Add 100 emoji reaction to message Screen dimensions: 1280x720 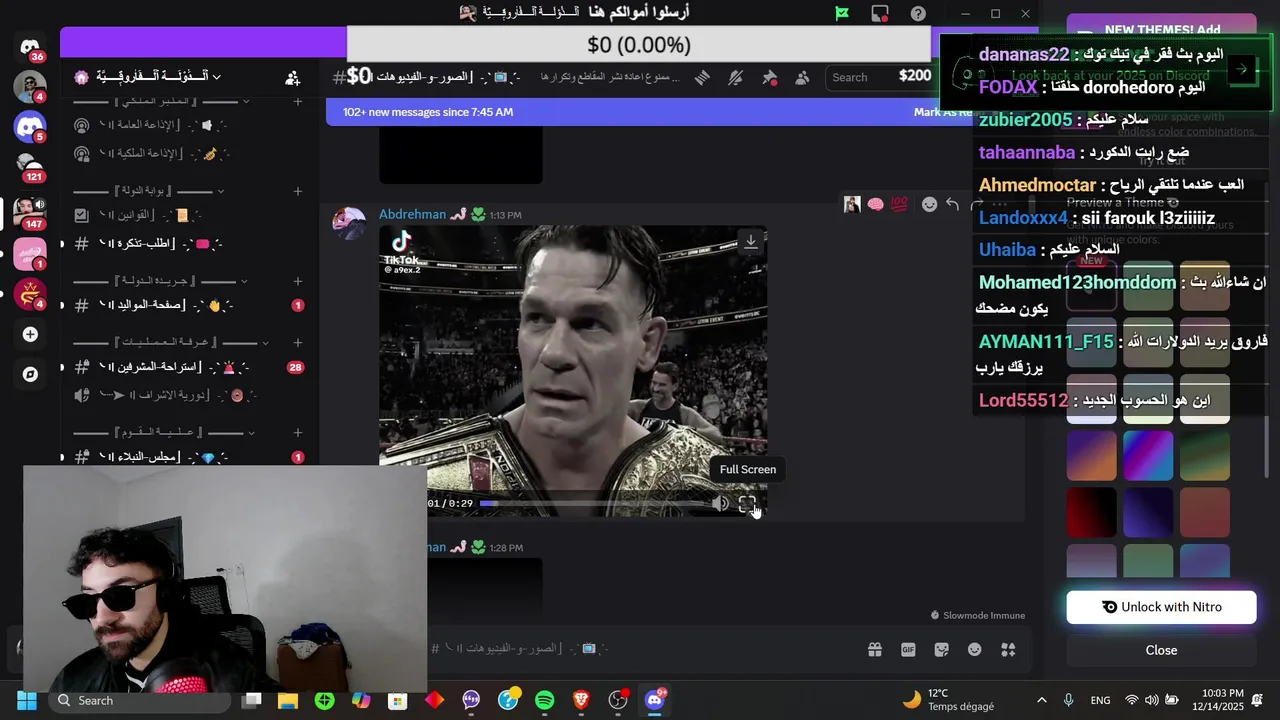pyautogui.click(x=899, y=204)
